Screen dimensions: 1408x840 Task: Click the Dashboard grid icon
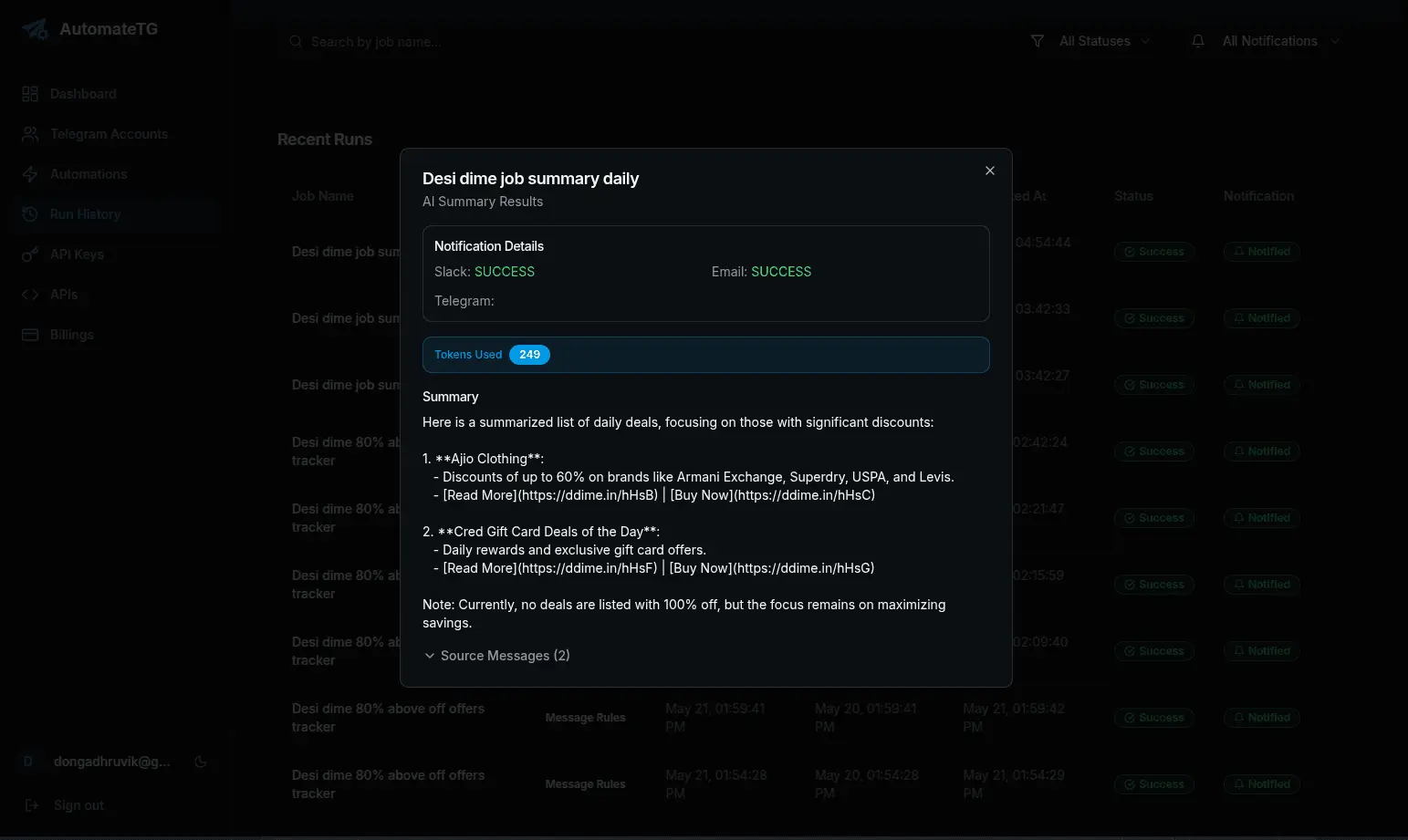click(x=30, y=94)
